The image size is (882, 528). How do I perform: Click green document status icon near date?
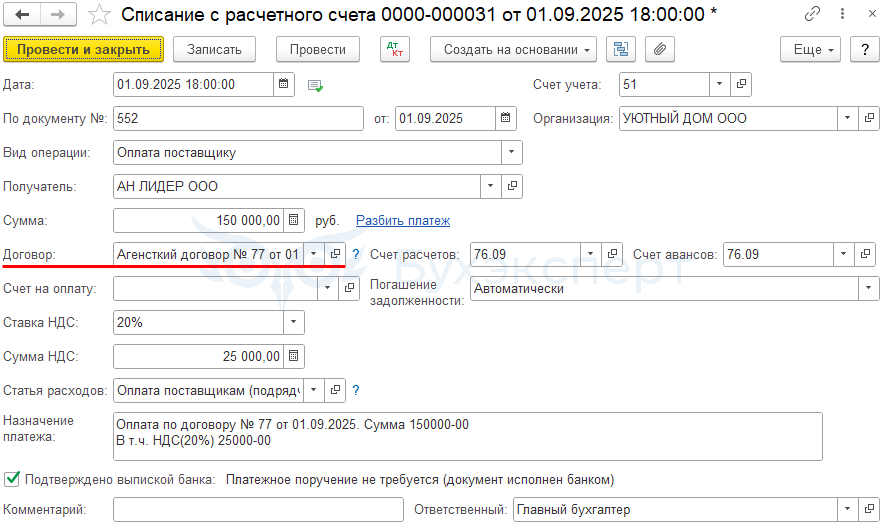(x=315, y=85)
